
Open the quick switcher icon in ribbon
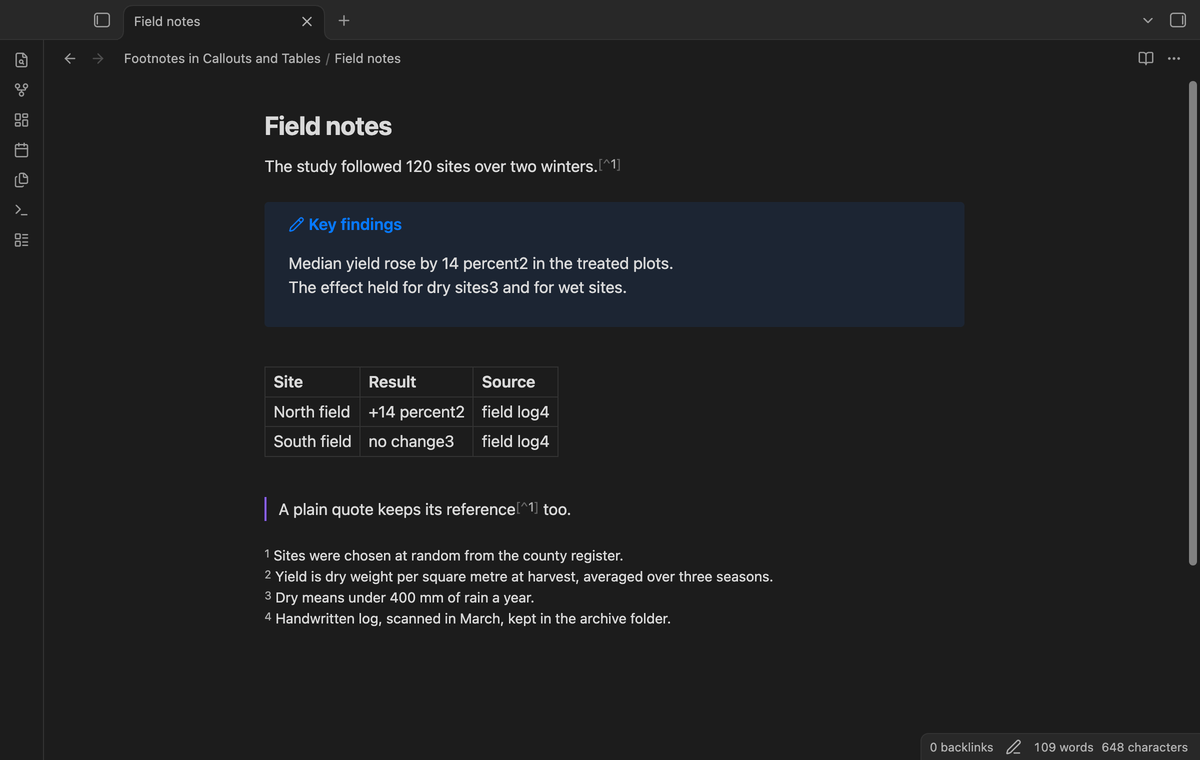pyautogui.click(x=22, y=61)
